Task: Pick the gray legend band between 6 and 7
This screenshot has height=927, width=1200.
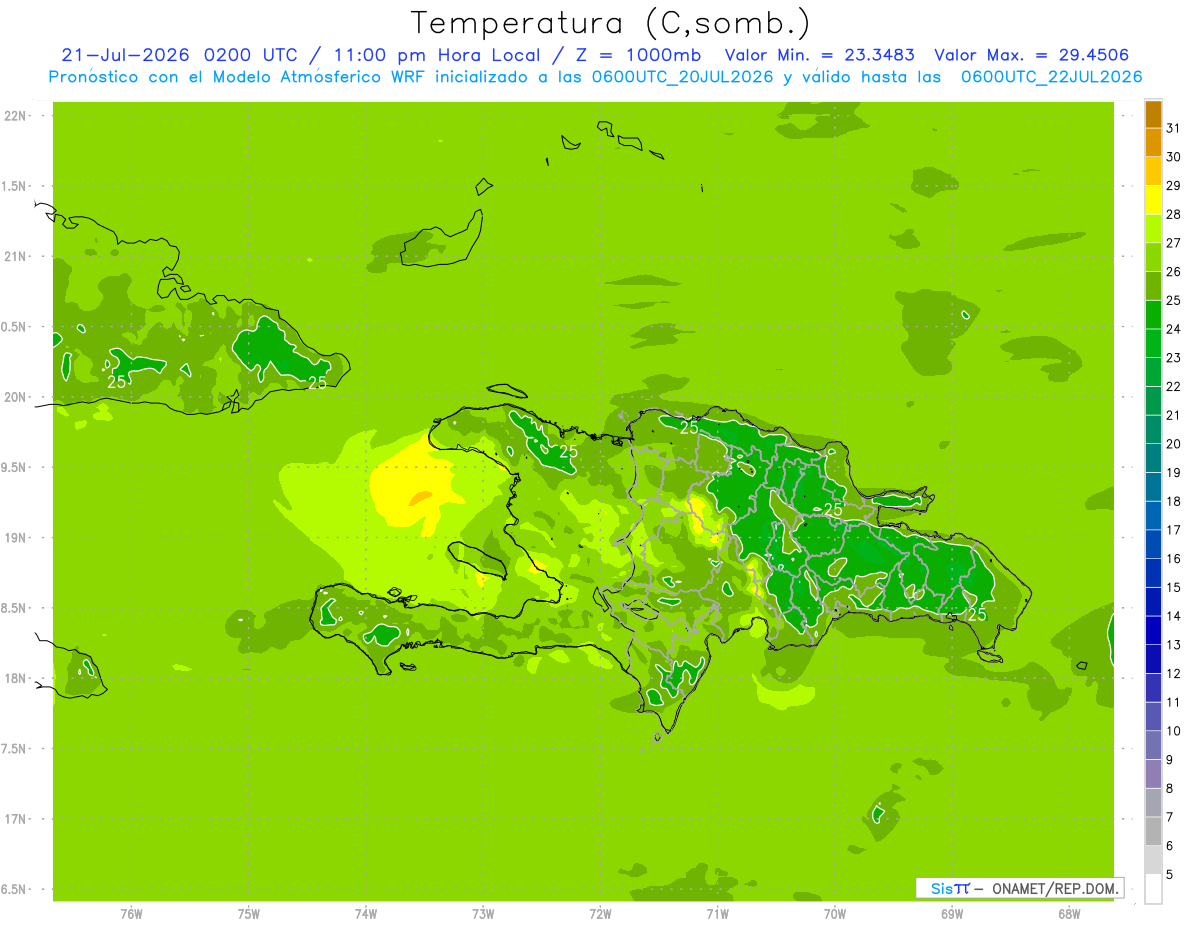Action: click(x=1153, y=832)
